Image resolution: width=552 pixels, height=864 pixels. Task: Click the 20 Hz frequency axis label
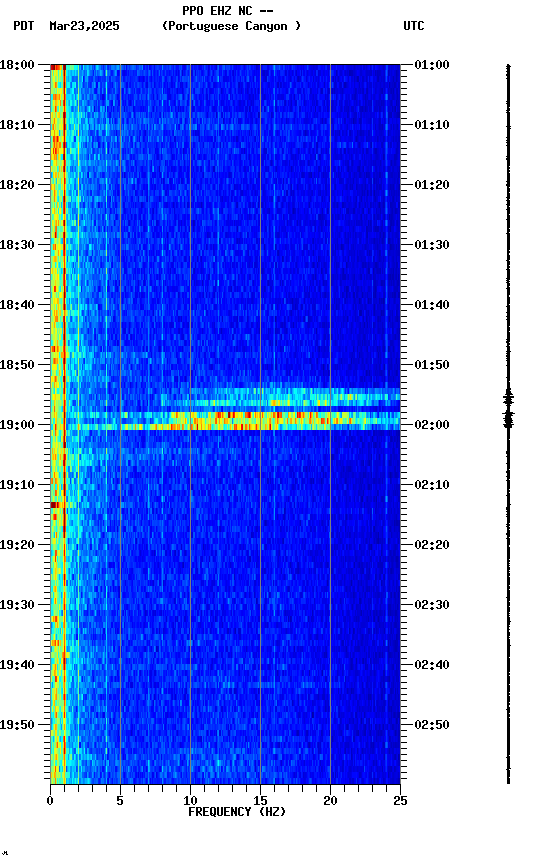(330, 801)
